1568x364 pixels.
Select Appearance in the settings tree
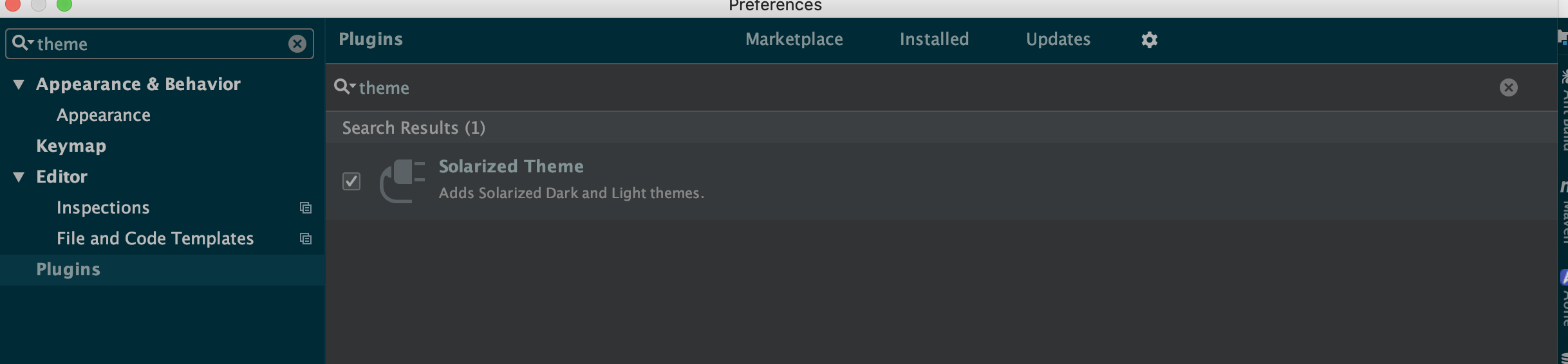104,115
